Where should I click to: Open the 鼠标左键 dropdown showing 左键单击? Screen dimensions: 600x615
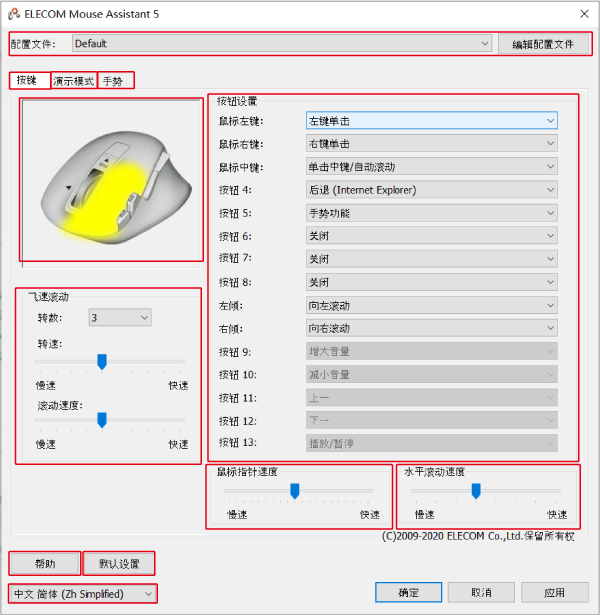tap(431, 121)
